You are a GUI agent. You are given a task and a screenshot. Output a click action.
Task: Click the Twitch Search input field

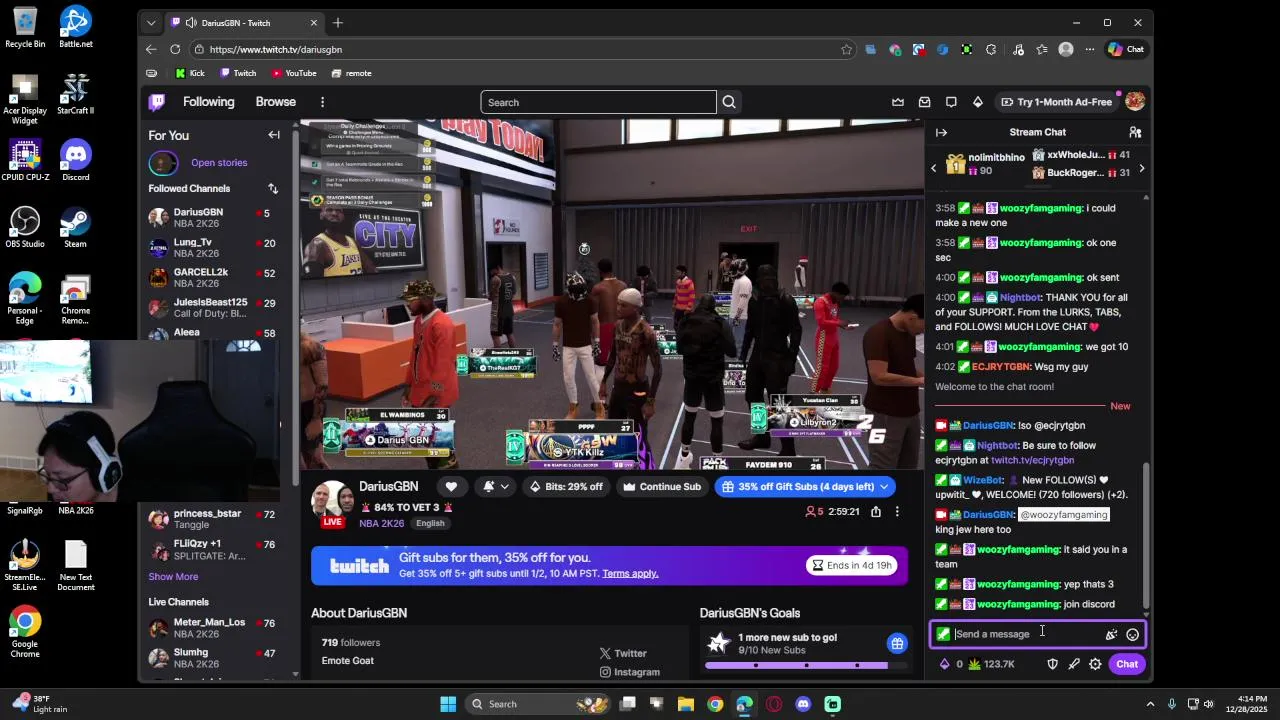click(598, 102)
